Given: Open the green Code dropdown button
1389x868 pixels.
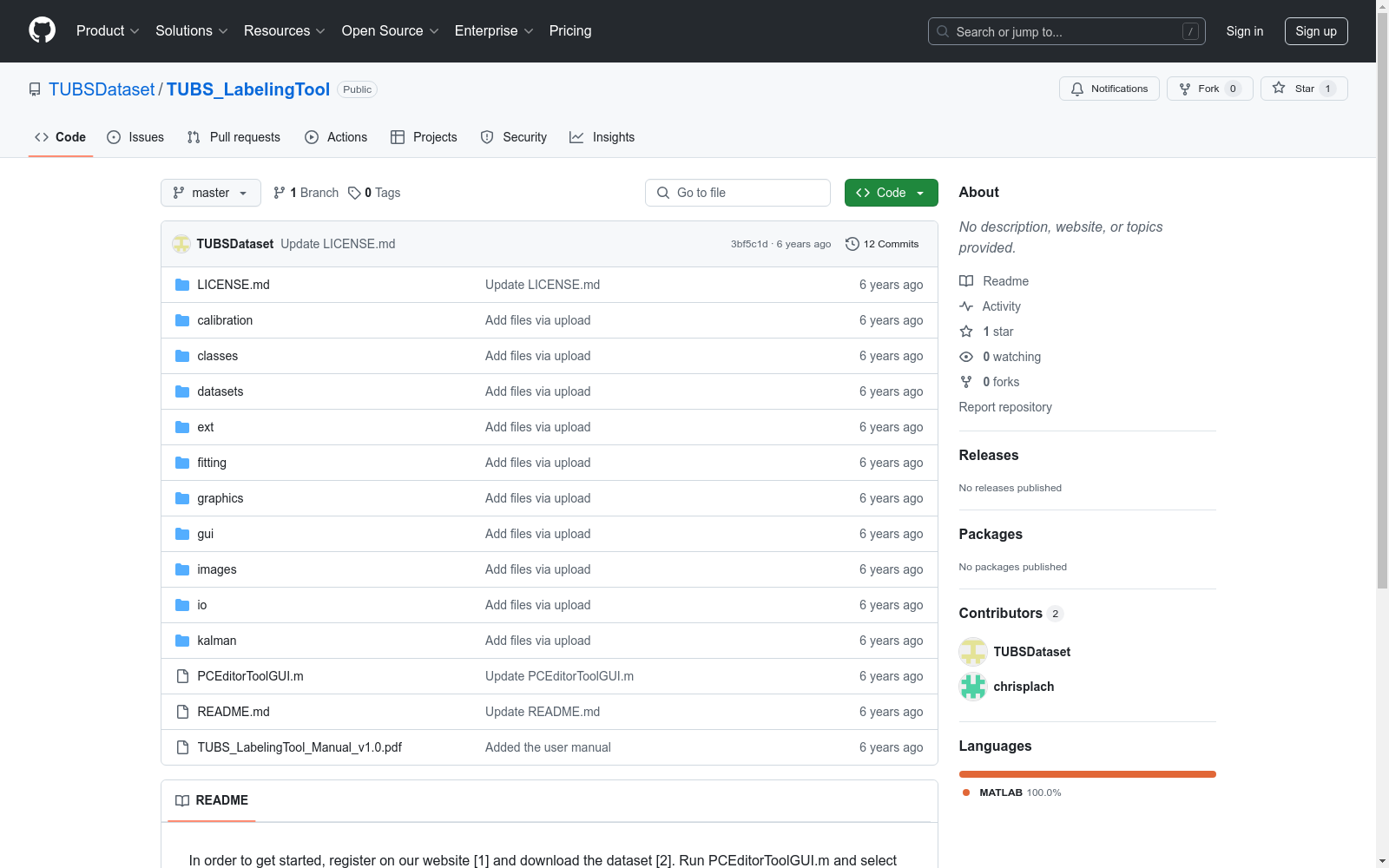Looking at the screenshot, I should point(891,193).
